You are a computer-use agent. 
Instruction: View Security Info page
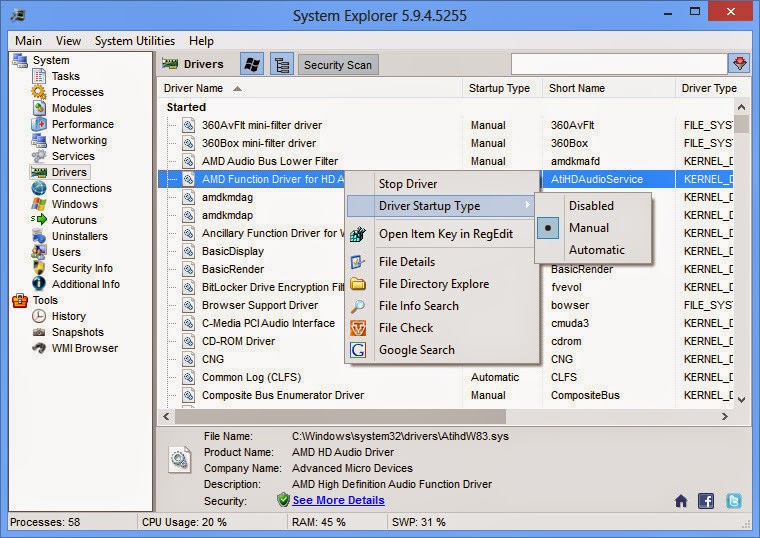click(x=82, y=268)
